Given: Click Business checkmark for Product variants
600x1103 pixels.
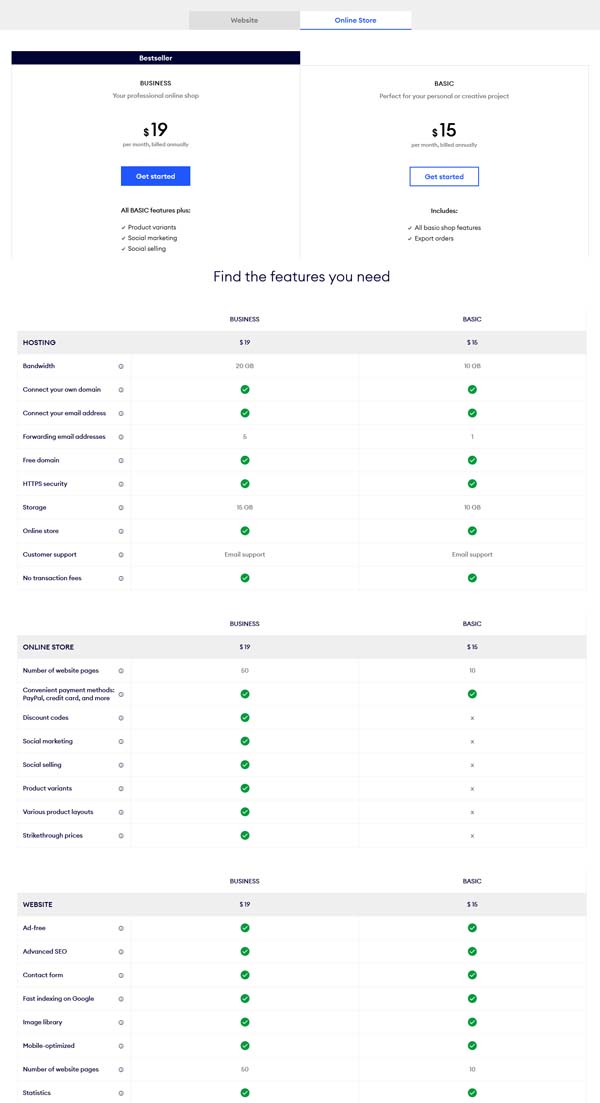Looking at the screenshot, I should [244, 788].
